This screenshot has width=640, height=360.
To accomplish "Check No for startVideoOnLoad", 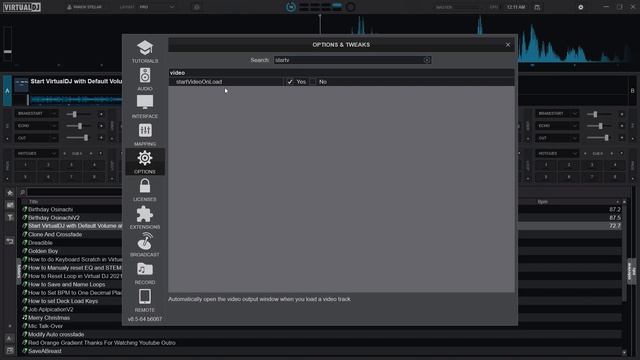I will coord(313,82).
